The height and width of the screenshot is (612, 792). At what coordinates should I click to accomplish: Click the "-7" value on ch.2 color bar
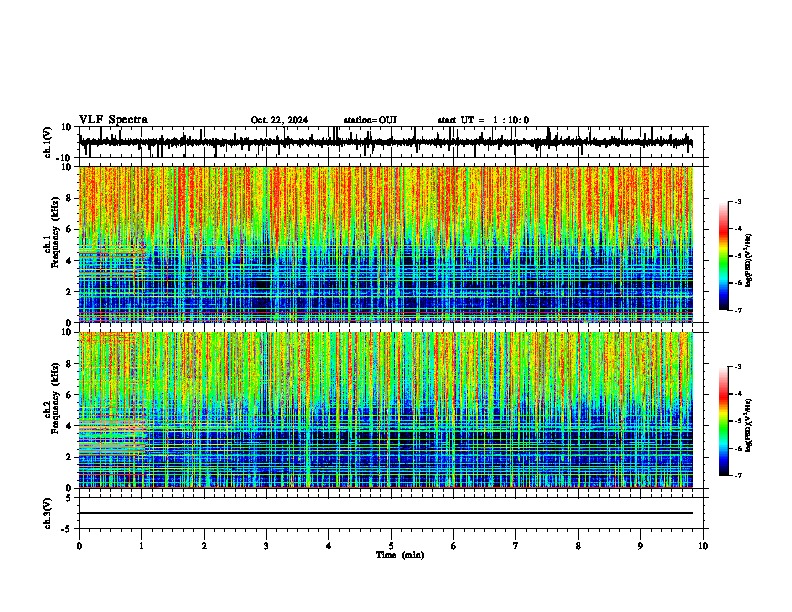(x=737, y=475)
